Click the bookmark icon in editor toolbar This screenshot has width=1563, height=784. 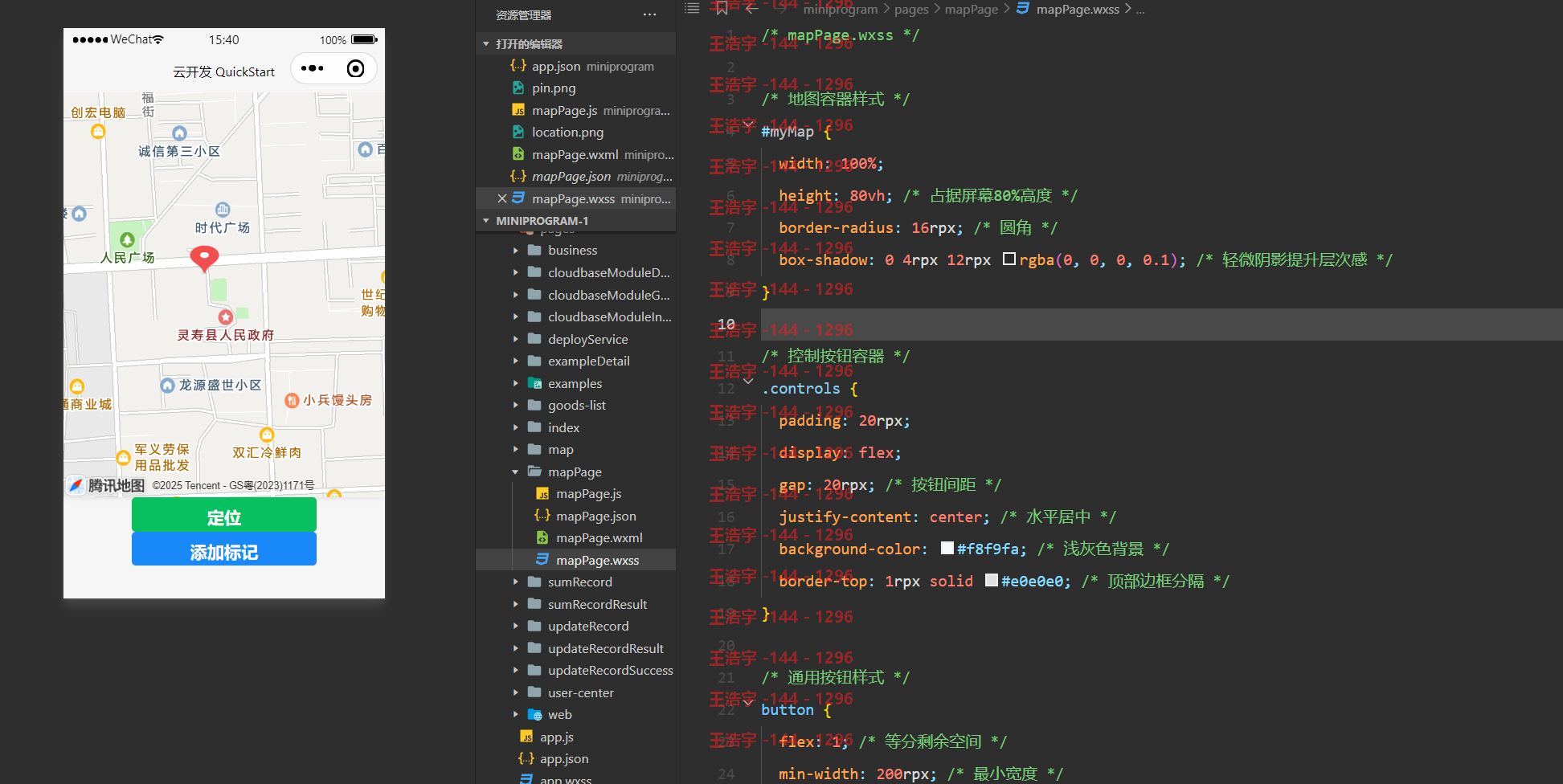pos(722,8)
